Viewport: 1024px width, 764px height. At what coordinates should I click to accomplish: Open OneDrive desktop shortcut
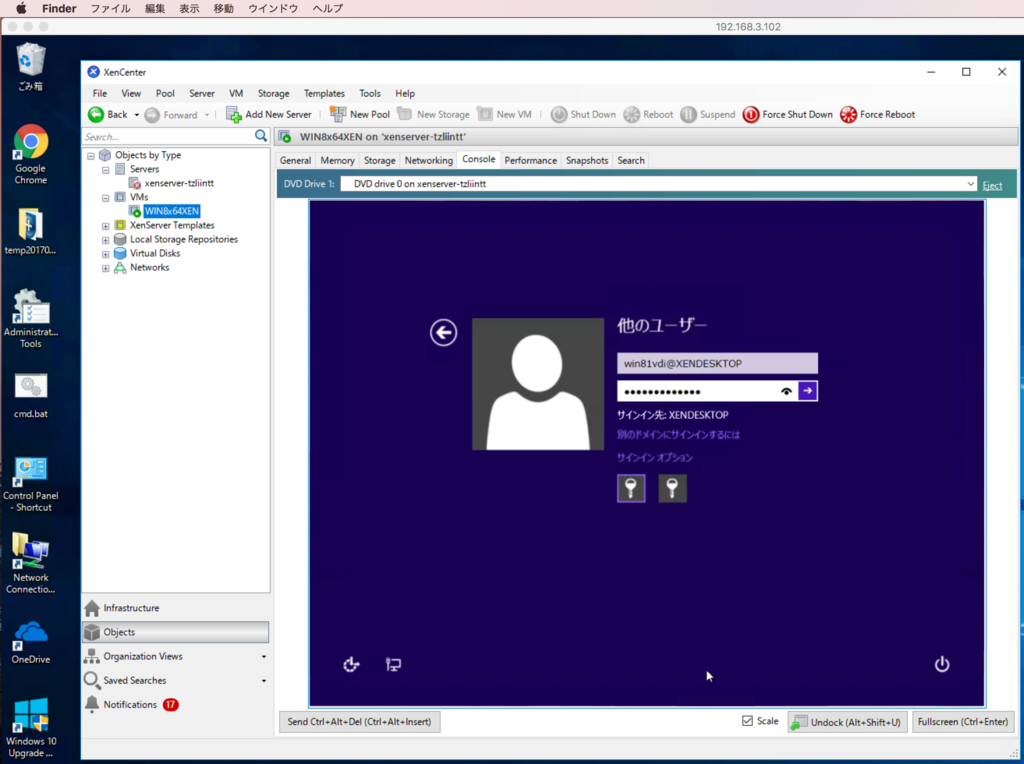[x=31, y=643]
